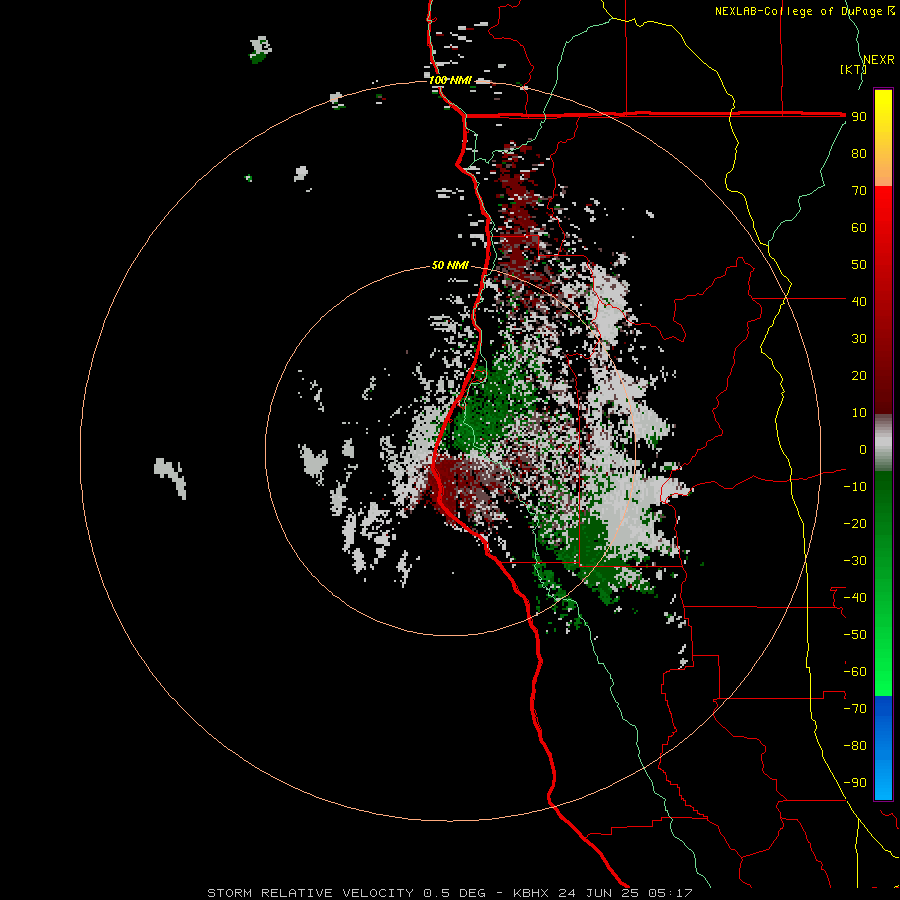This screenshot has width=900, height=900.
Task: Select the 30 value on velocity scale
Action: click(859, 339)
